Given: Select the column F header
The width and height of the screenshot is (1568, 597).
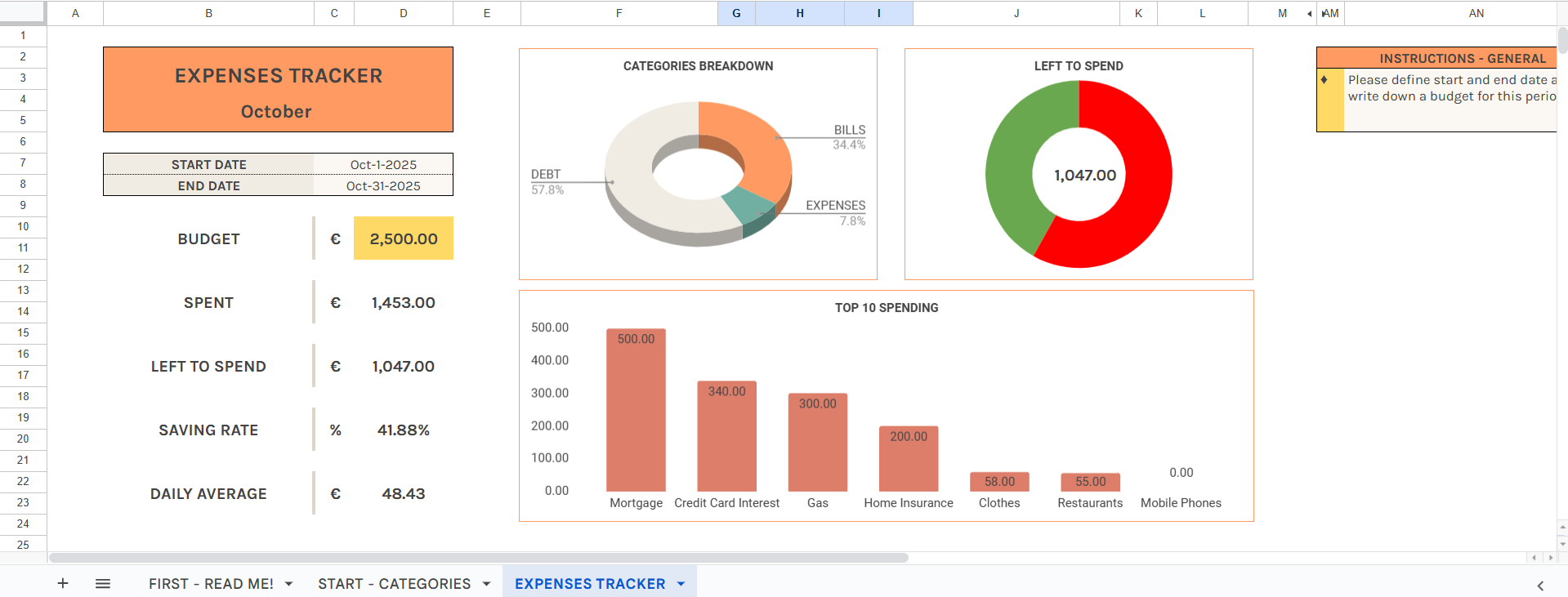Looking at the screenshot, I should point(619,13).
